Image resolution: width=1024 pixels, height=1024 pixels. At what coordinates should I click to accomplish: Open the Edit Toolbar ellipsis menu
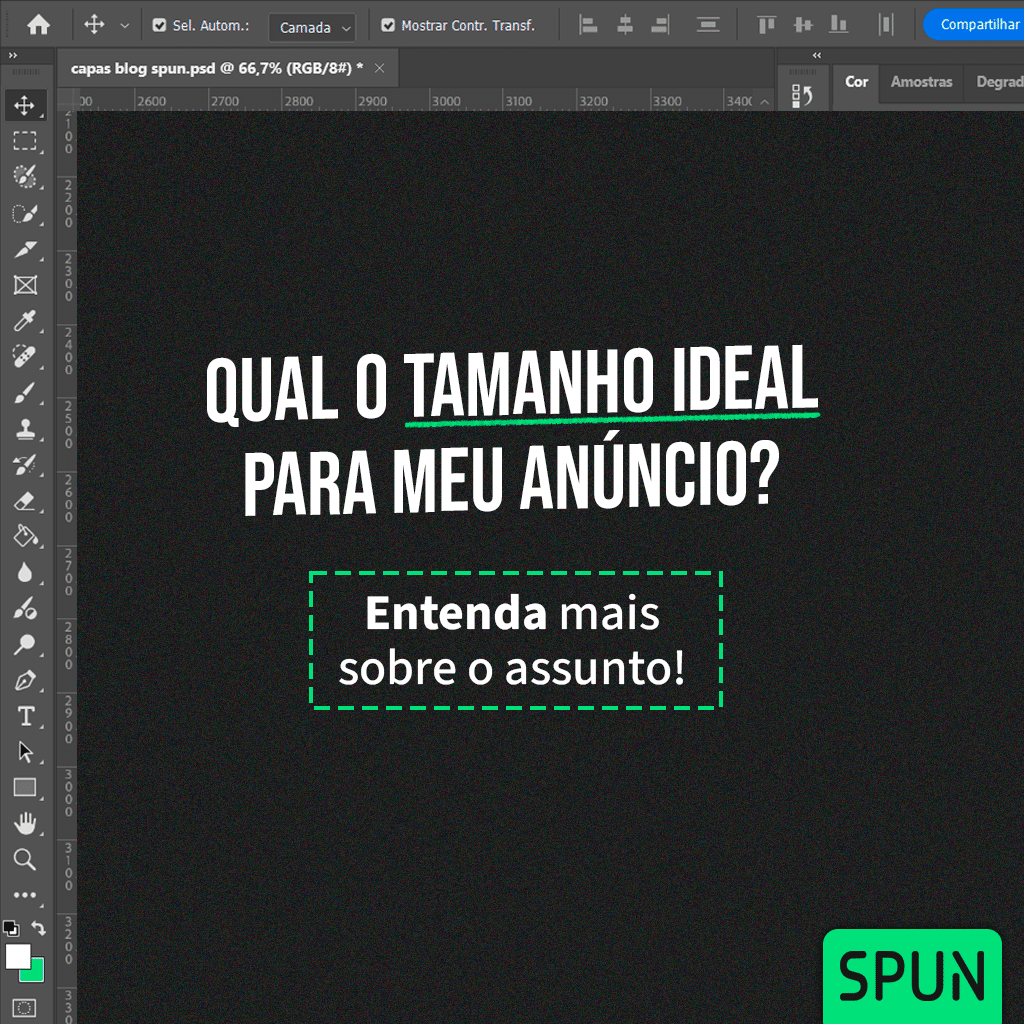25,895
